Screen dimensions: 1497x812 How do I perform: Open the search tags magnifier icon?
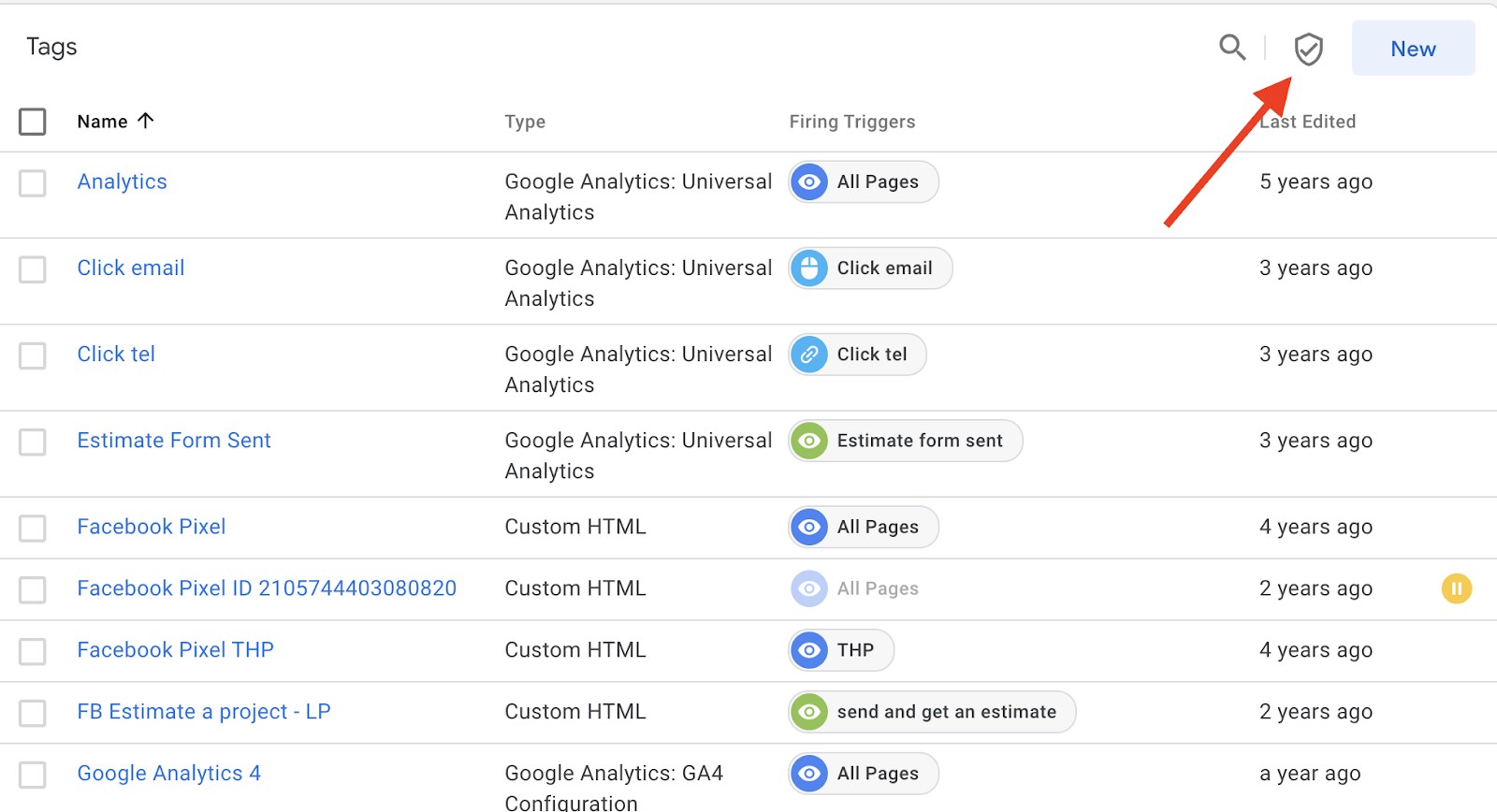tap(1232, 48)
